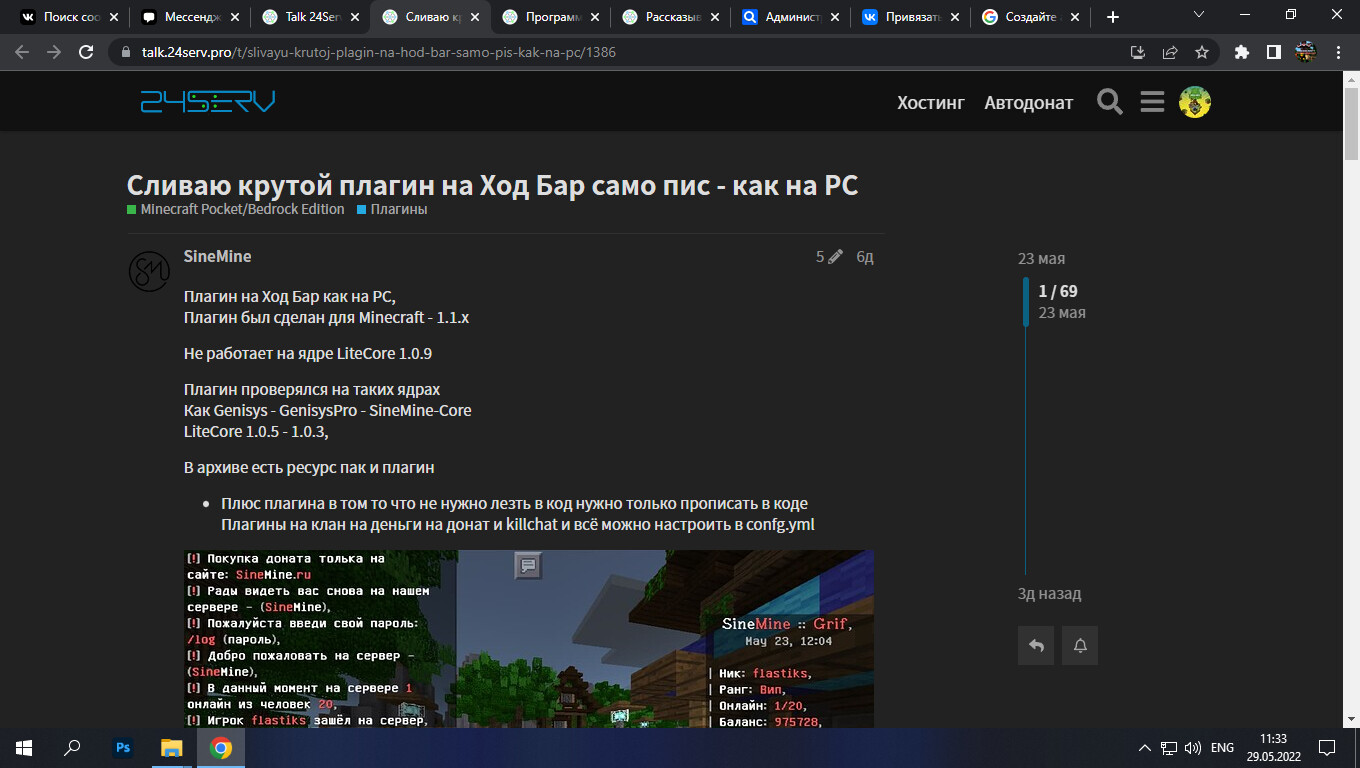Viewport: 1360px width, 768px height.
Task: Reload the page with the refresh icon
Action: (86, 52)
